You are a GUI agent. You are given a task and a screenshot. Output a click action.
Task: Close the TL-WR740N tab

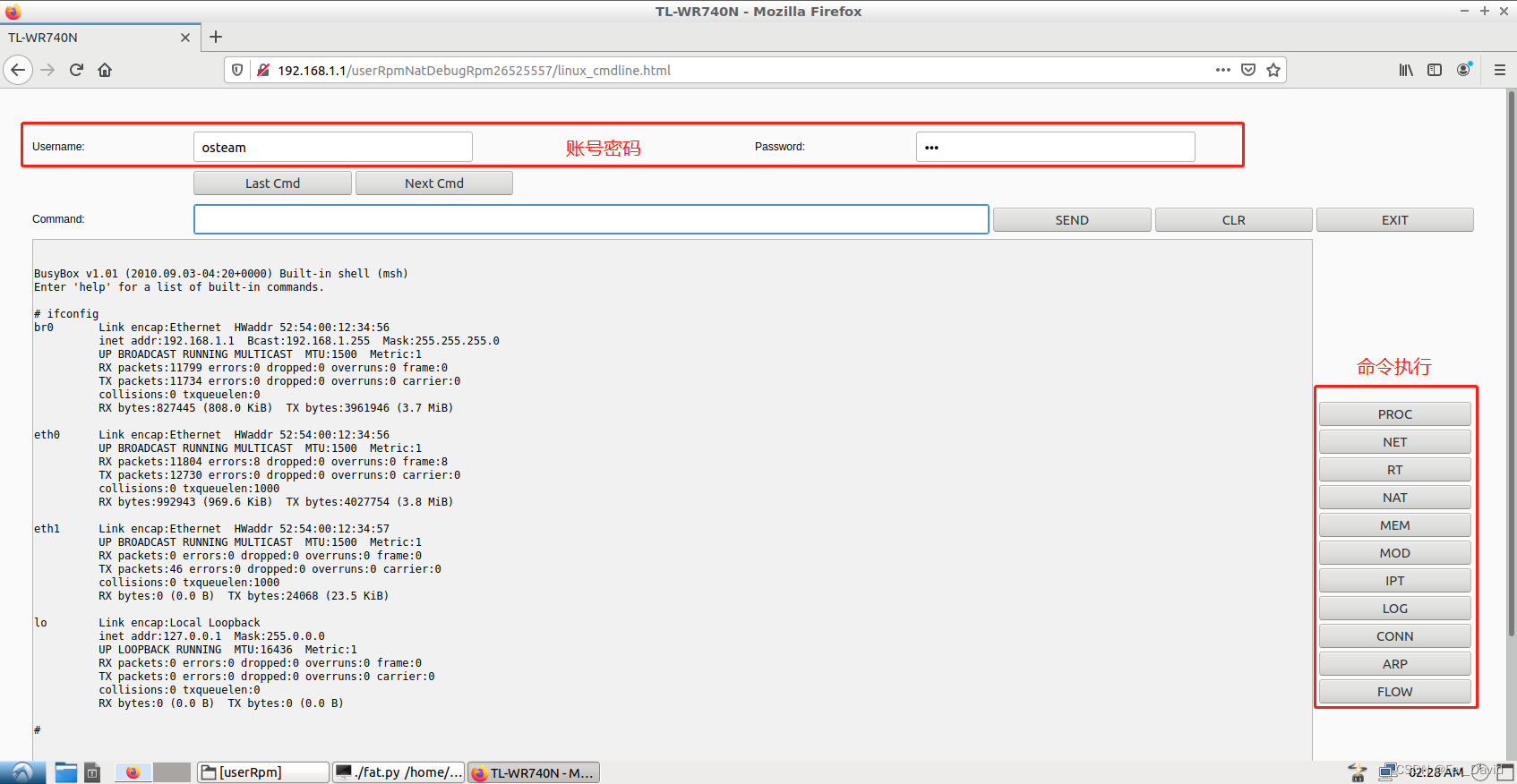click(x=185, y=38)
